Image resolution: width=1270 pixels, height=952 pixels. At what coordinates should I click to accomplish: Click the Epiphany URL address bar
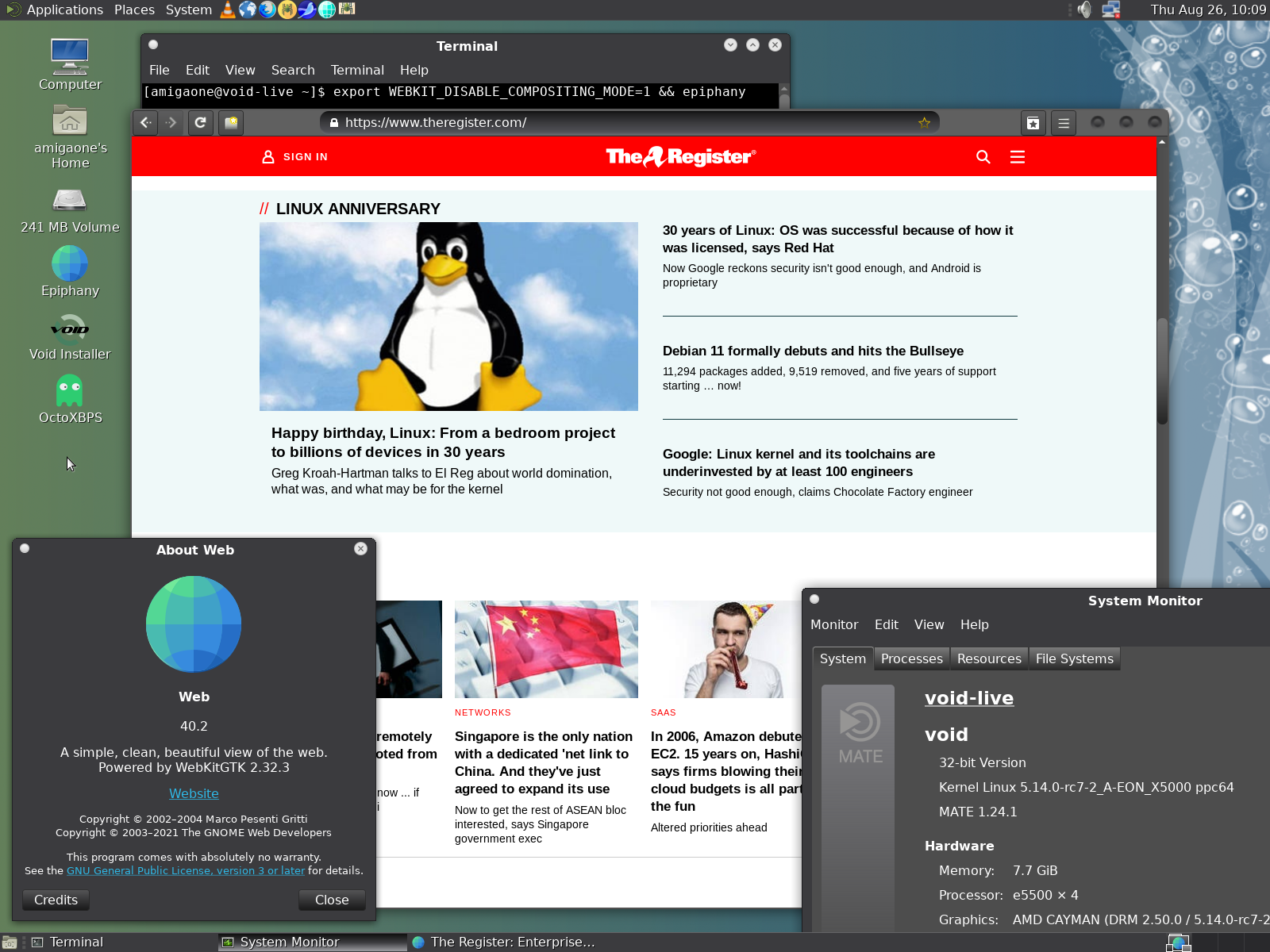point(629,123)
